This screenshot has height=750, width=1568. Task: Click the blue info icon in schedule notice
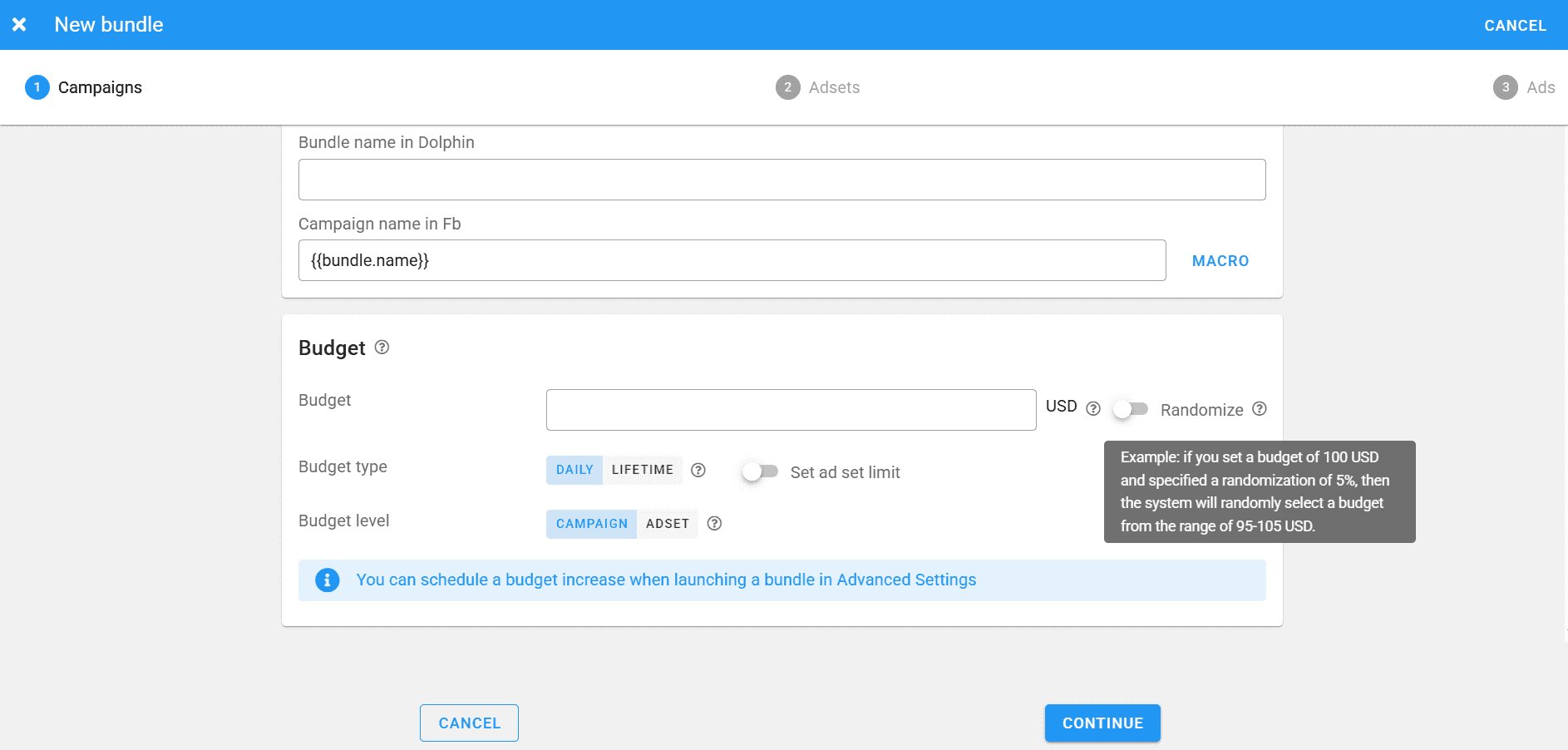pos(328,580)
